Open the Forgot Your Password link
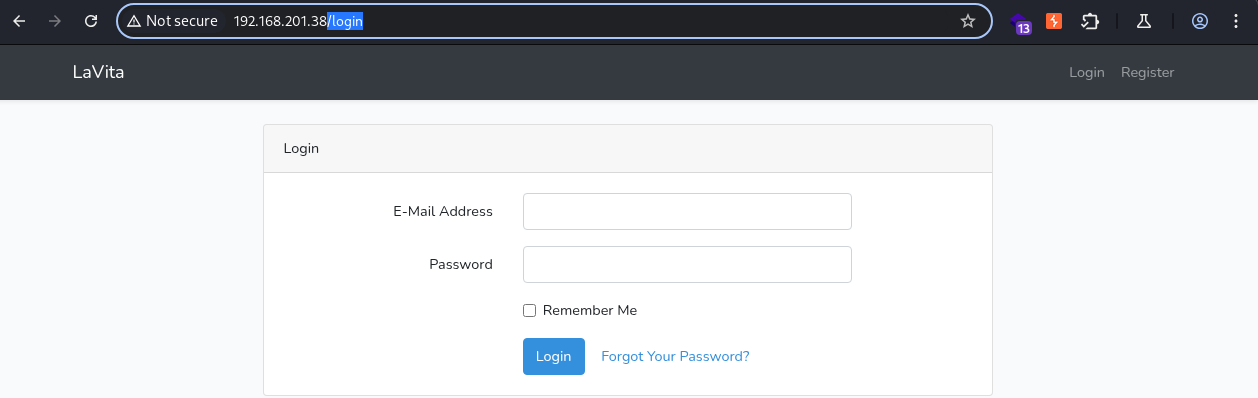This screenshot has height=398, width=1258. tap(675, 356)
